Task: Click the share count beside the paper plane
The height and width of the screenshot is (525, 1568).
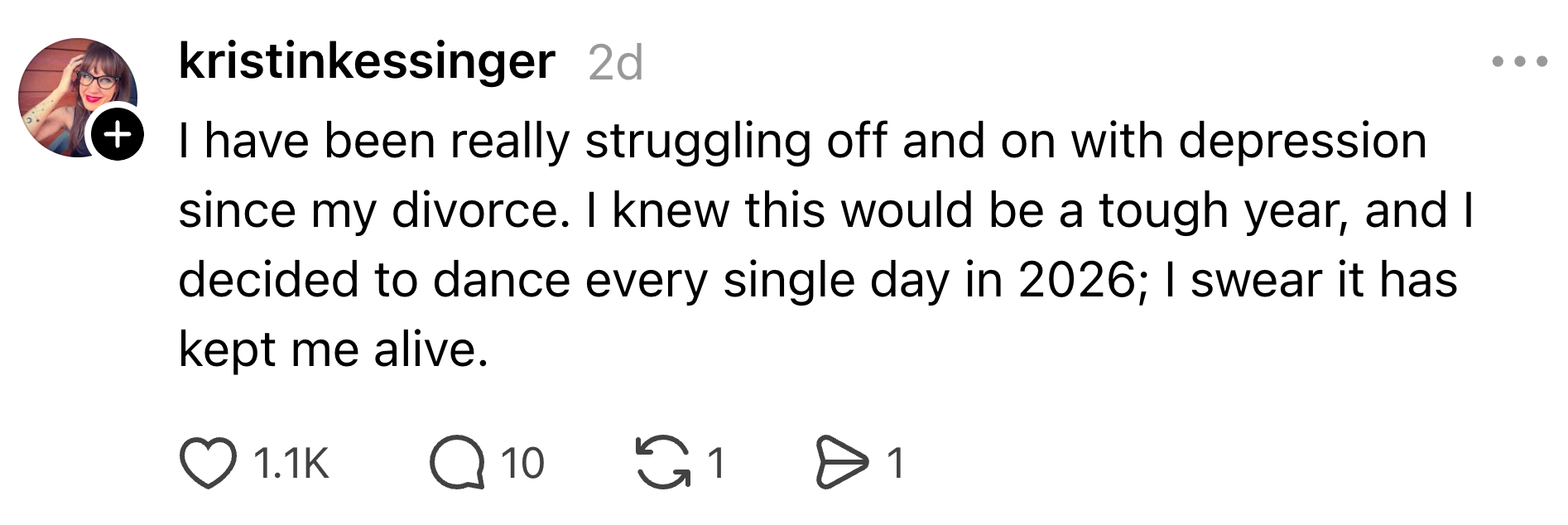Action: pos(895,464)
